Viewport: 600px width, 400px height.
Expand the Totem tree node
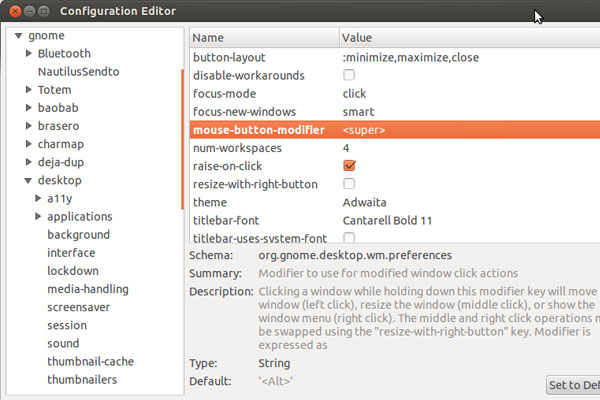point(29,90)
